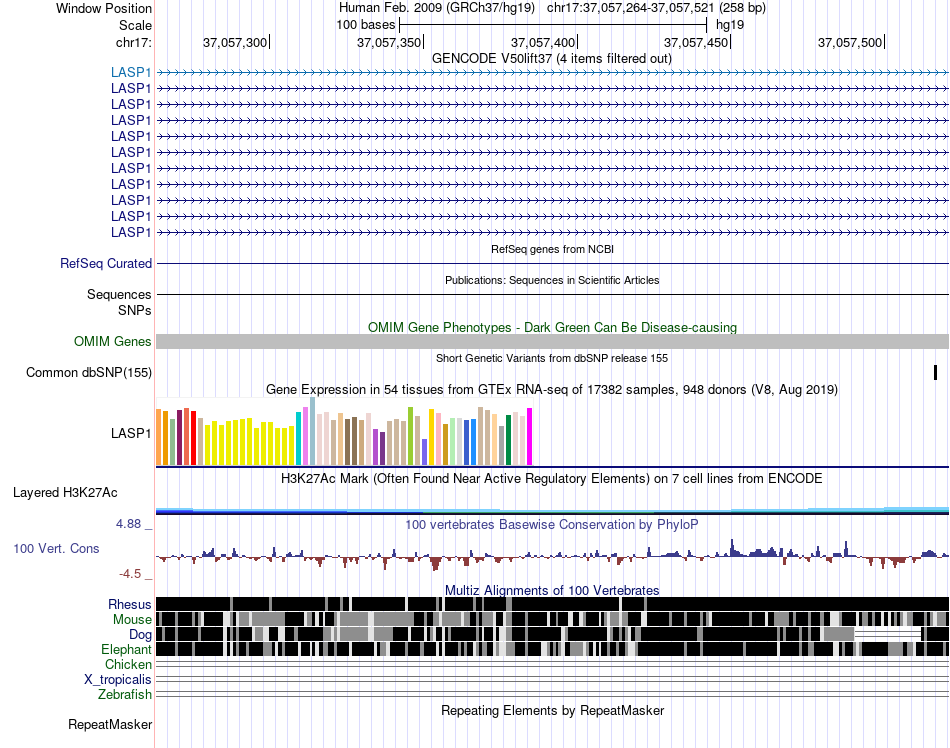Click the gray OMIM Genes bar

[552, 342]
